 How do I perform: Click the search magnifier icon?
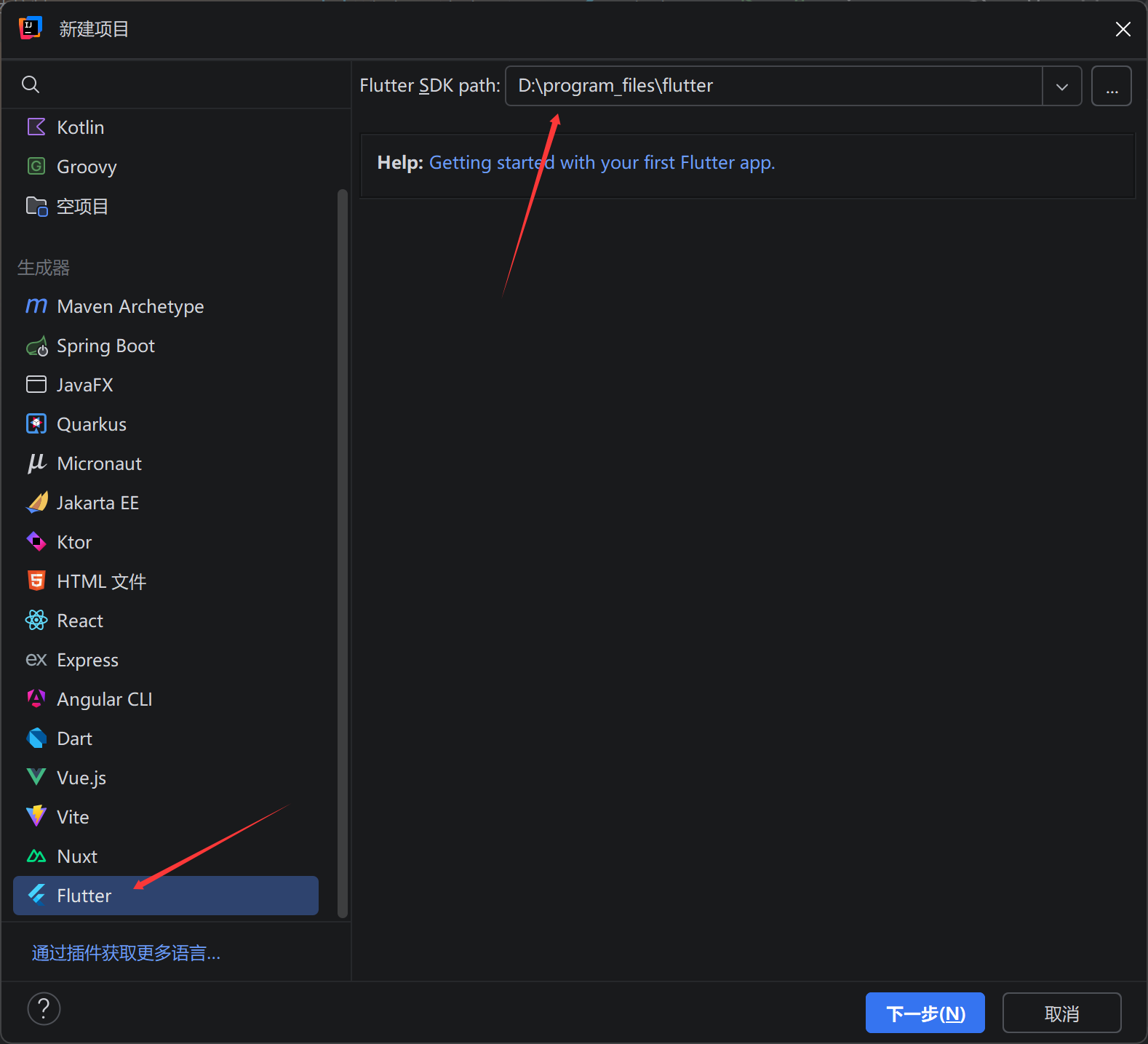(x=31, y=84)
